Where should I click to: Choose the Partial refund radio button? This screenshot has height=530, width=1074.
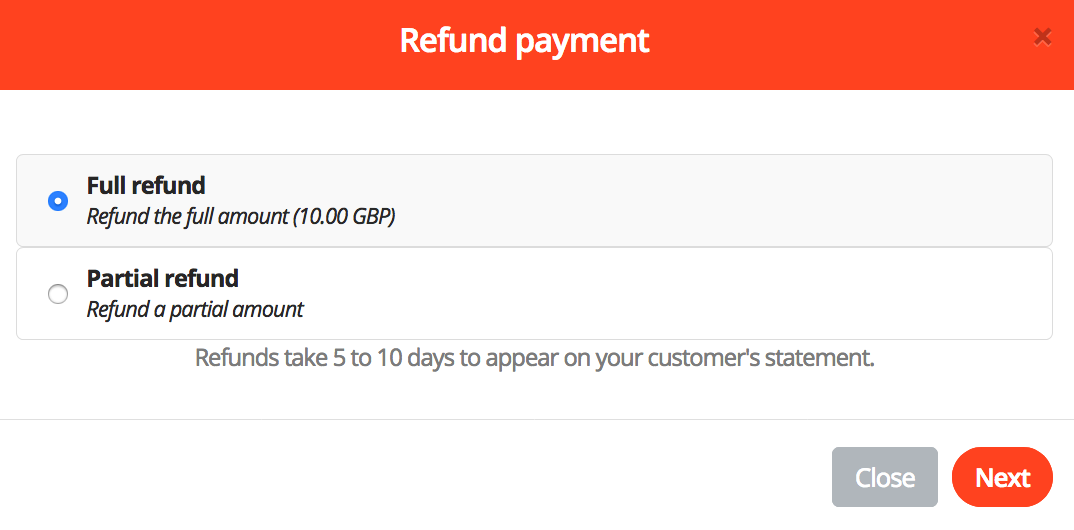[x=58, y=294]
